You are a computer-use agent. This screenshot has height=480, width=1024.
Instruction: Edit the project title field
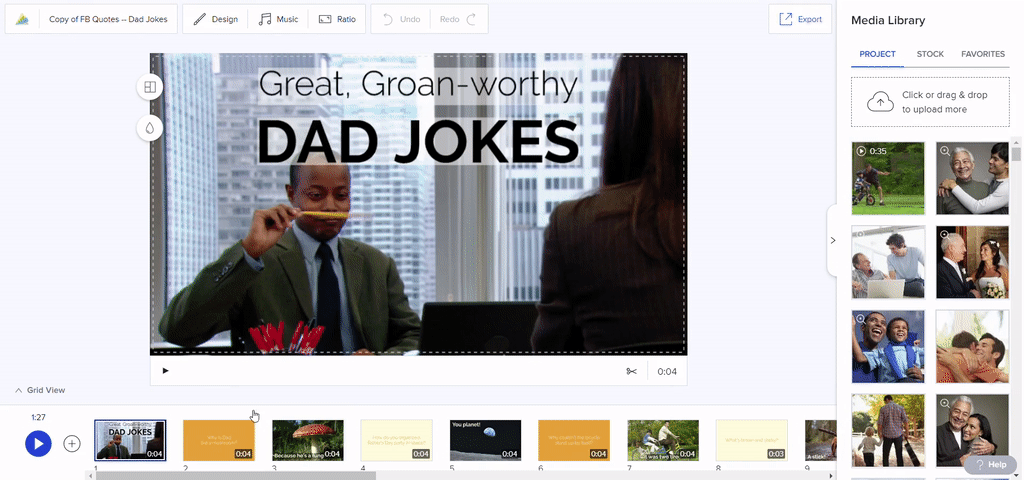108,19
